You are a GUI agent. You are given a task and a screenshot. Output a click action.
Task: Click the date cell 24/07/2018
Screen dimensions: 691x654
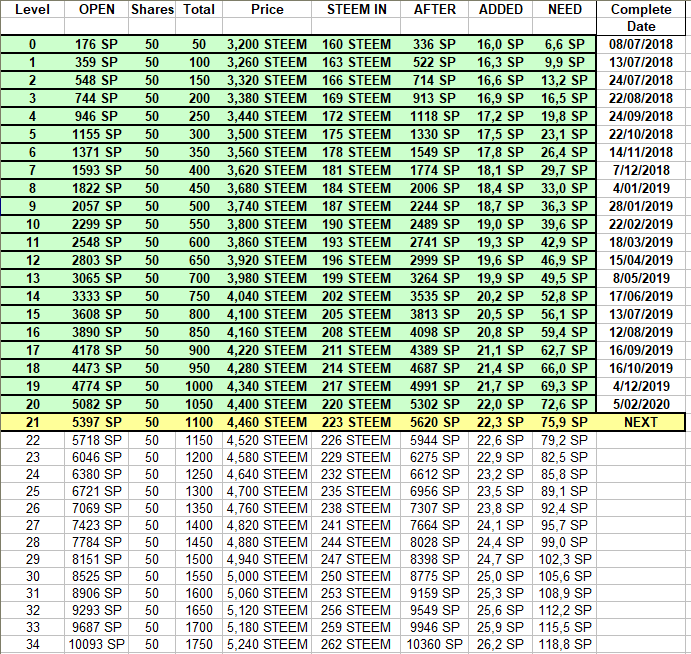[x=641, y=81]
